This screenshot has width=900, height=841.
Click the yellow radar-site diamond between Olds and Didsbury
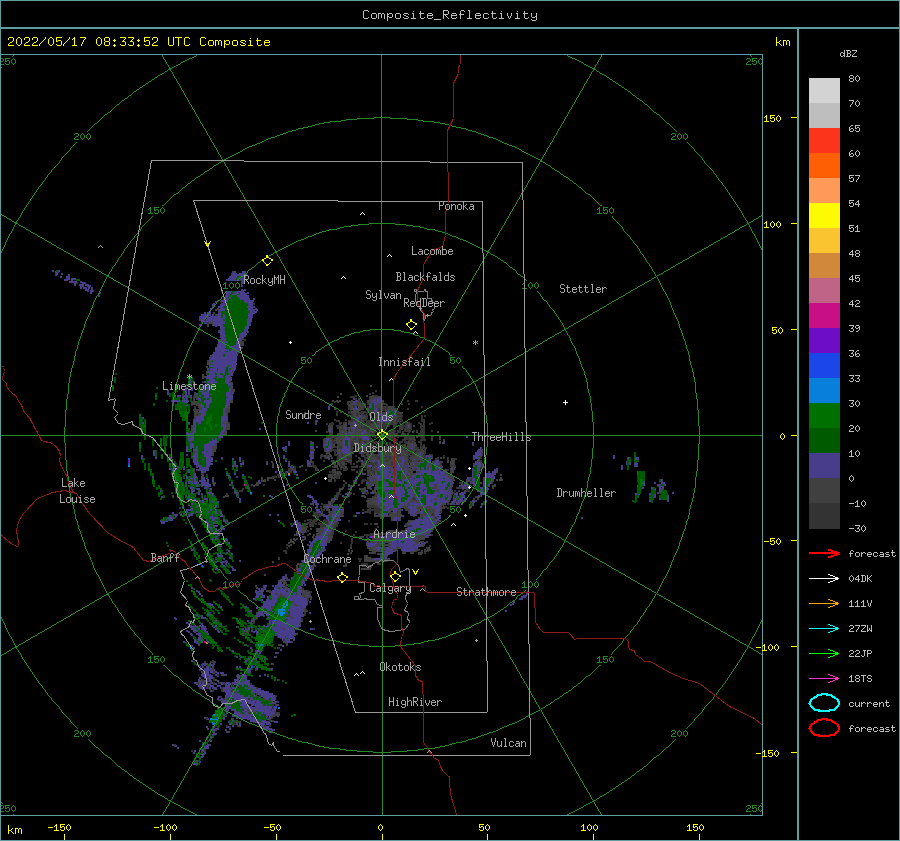[382, 435]
